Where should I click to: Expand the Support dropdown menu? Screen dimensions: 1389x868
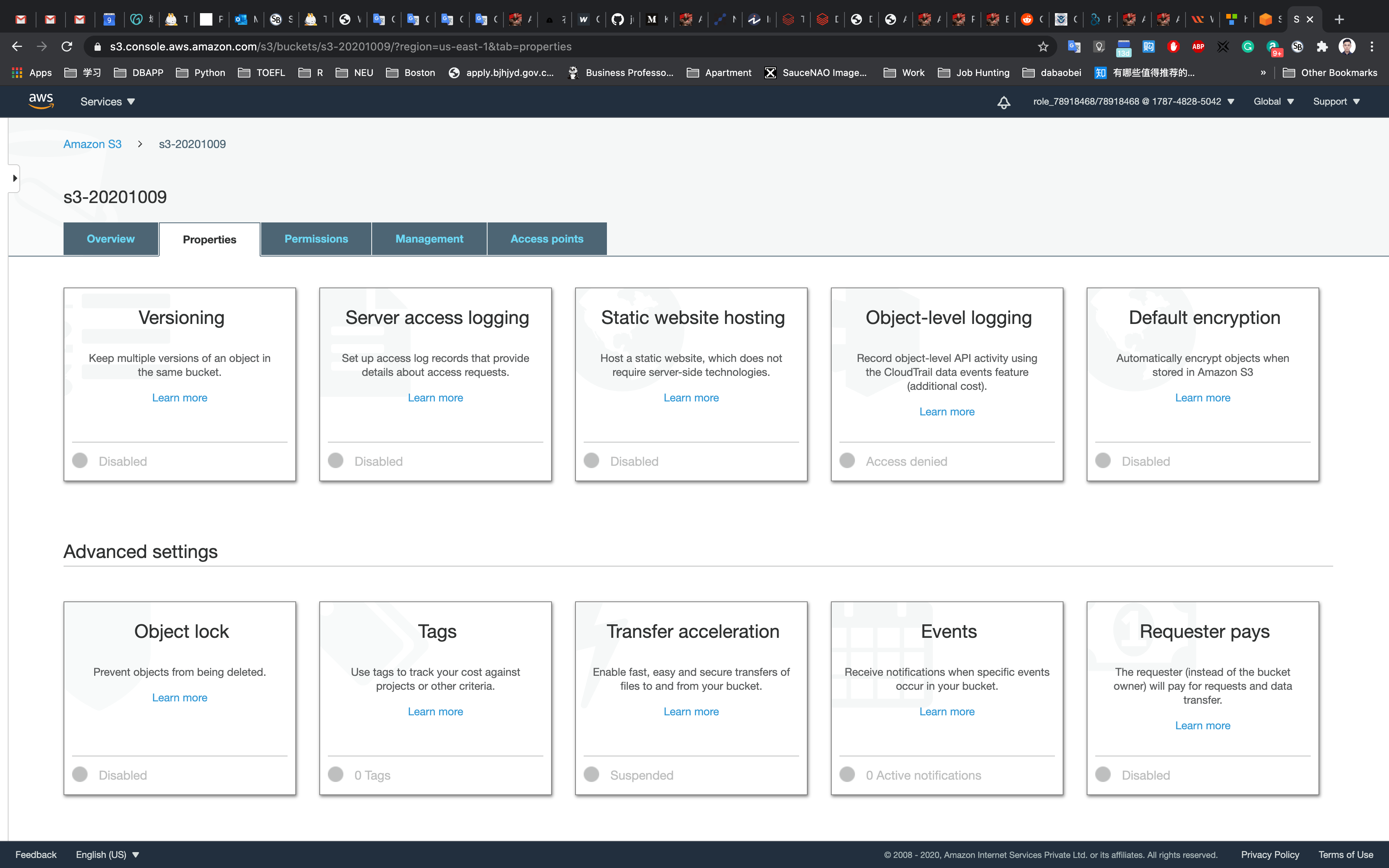point(1336,102)
